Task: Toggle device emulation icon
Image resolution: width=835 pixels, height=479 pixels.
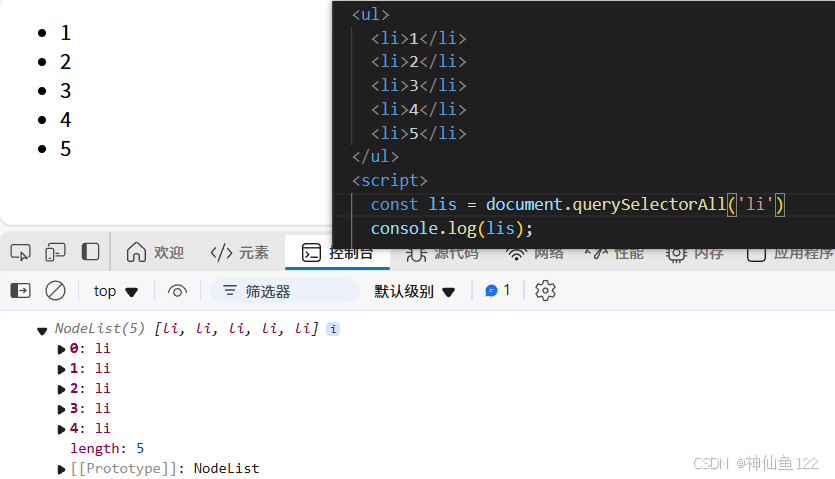Action: click(x=55, y=252)
